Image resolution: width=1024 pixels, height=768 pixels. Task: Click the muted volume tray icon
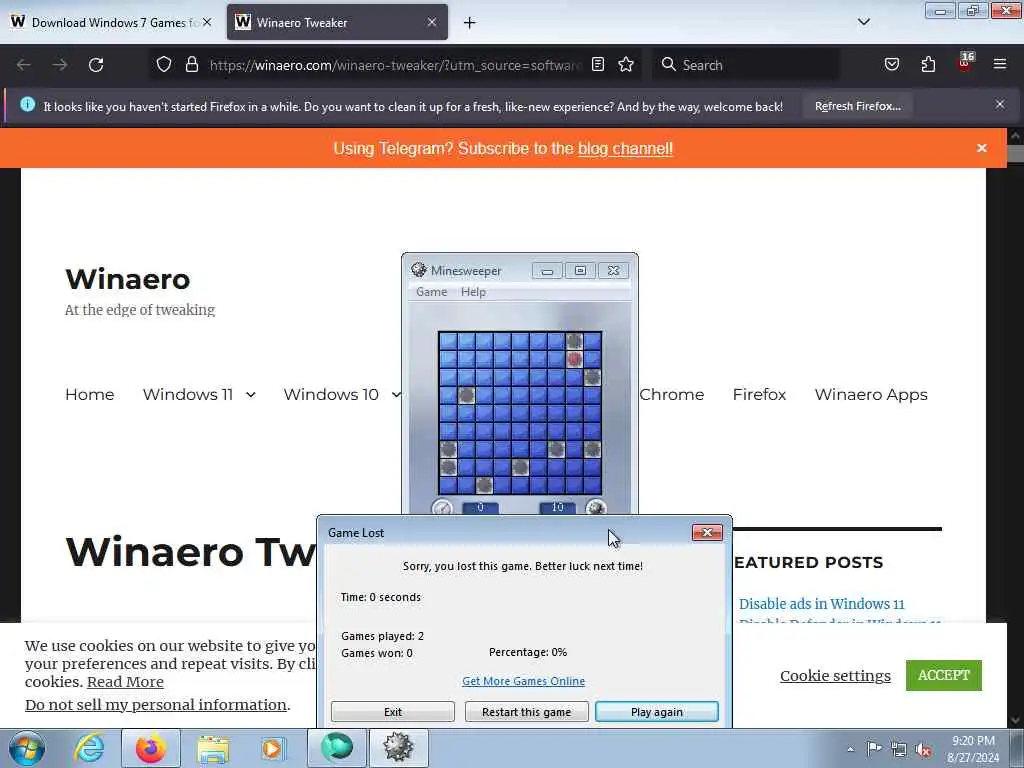[x=923, y=750]
